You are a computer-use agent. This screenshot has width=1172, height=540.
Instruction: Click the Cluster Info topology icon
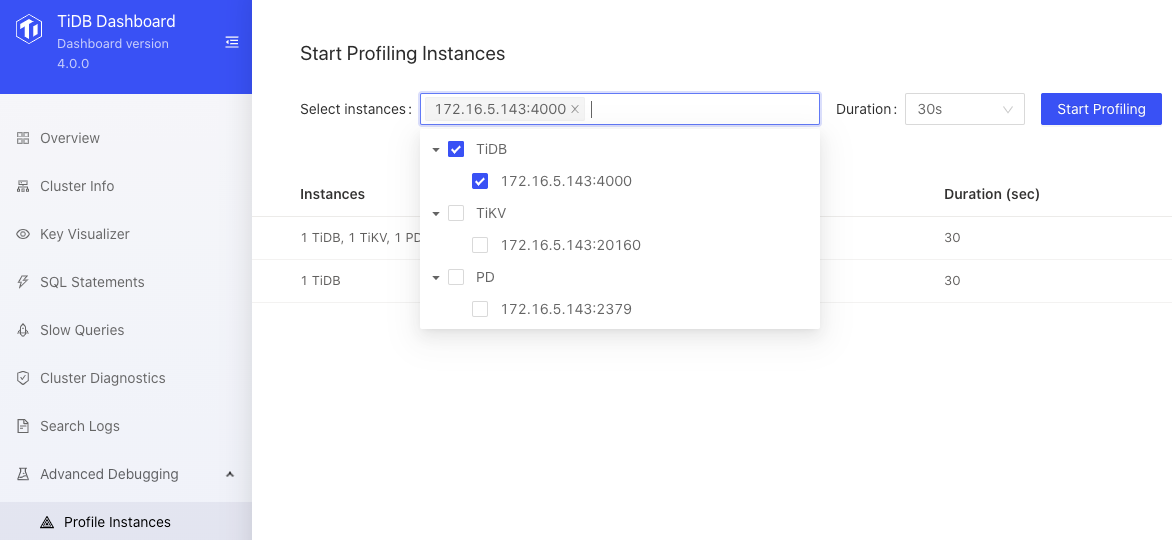click(23, 186)
